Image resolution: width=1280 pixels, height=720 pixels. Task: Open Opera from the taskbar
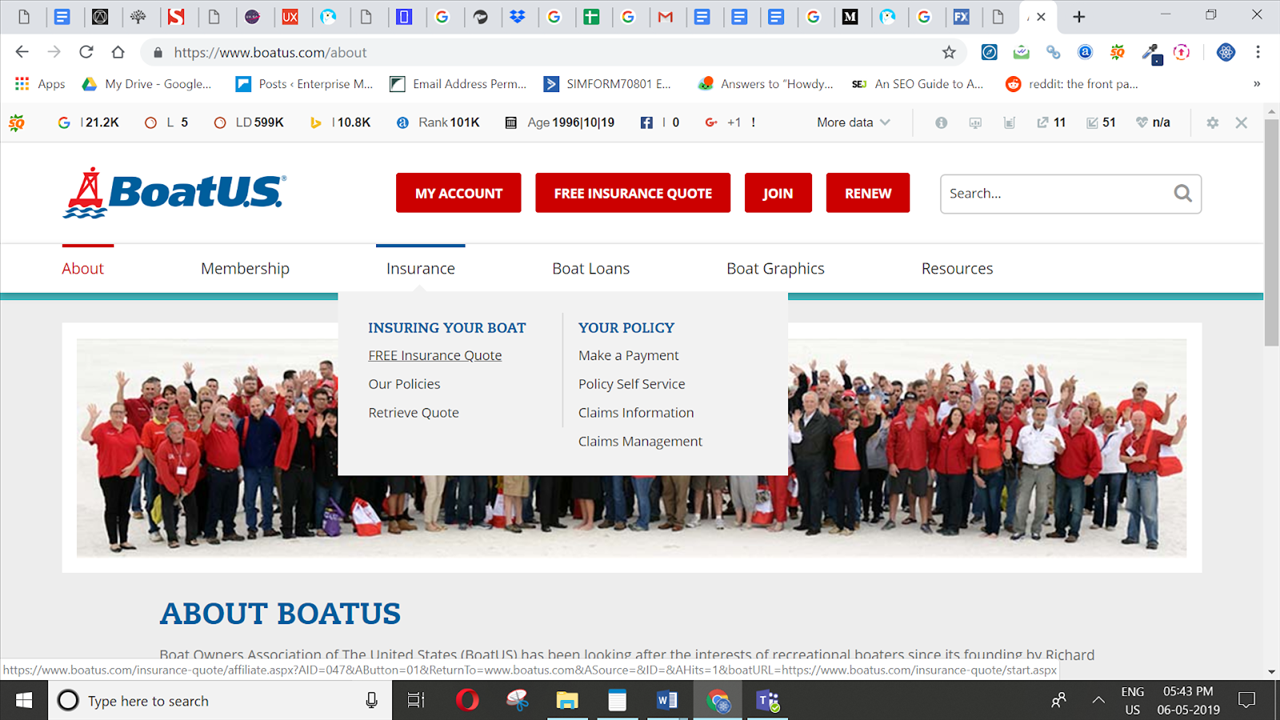pyautogui.click(x=467, y=700)
